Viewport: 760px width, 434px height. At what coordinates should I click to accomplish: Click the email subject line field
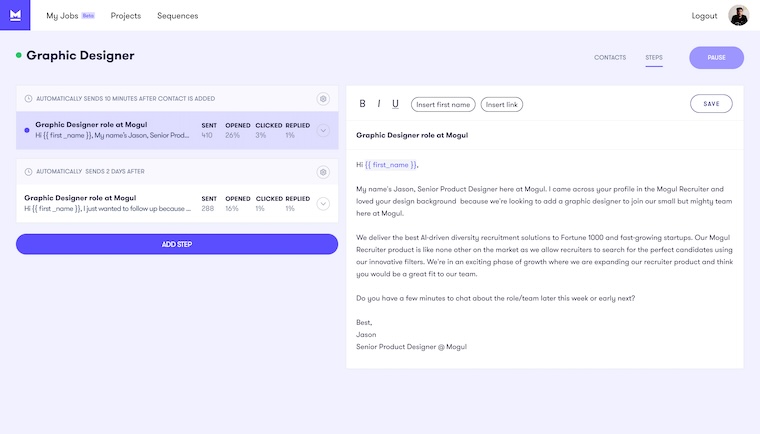tap(545, 135)
